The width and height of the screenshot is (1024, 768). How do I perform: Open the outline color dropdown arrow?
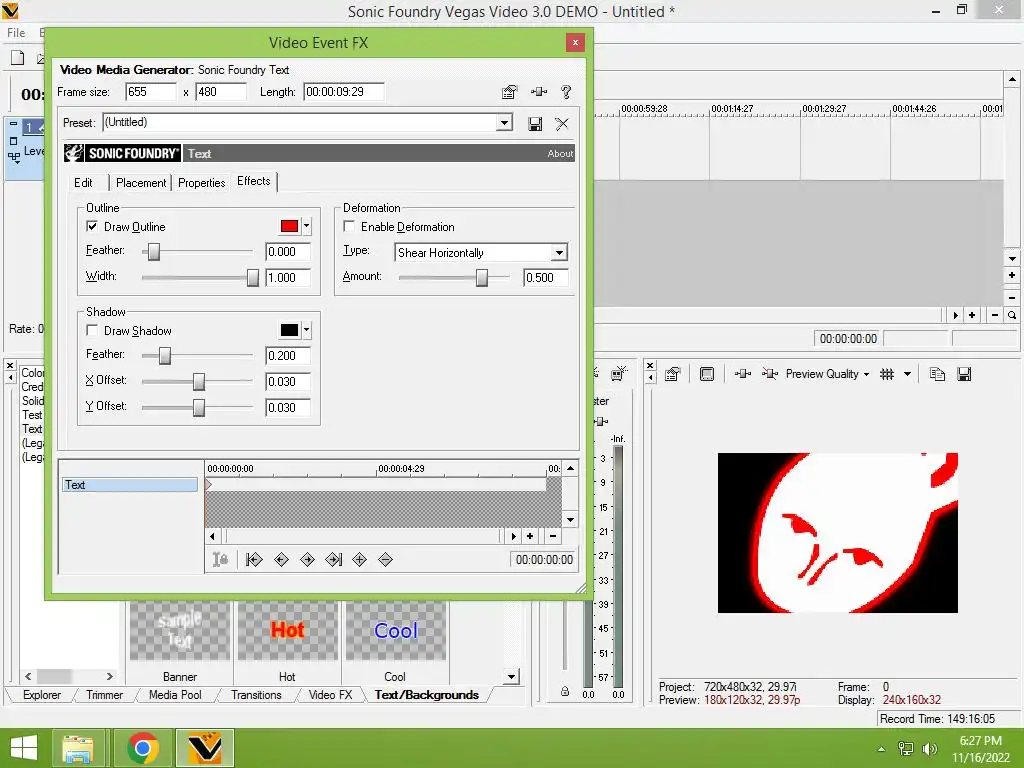click(307, 226)
